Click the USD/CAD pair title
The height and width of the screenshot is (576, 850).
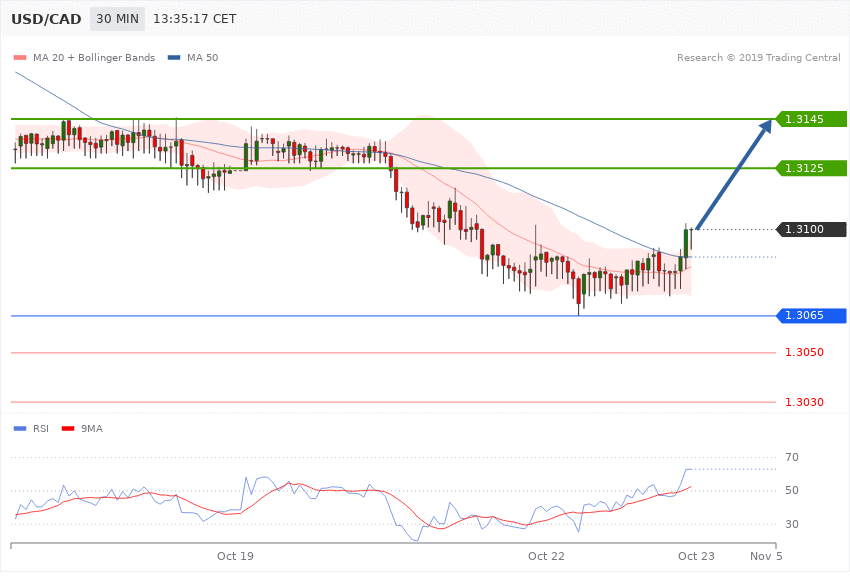[x=46, y=19]
